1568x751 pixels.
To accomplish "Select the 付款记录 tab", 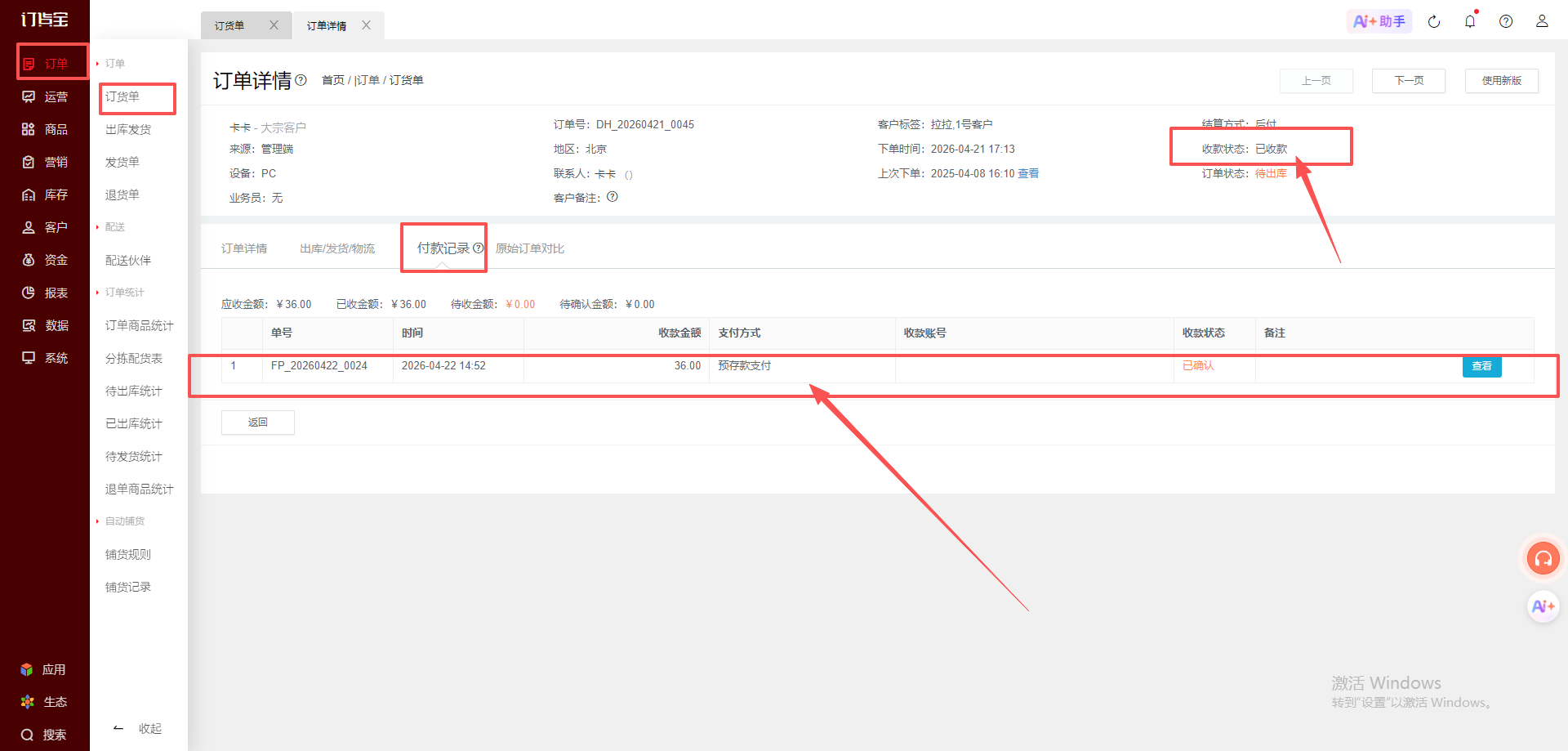I will click(443, 248).
